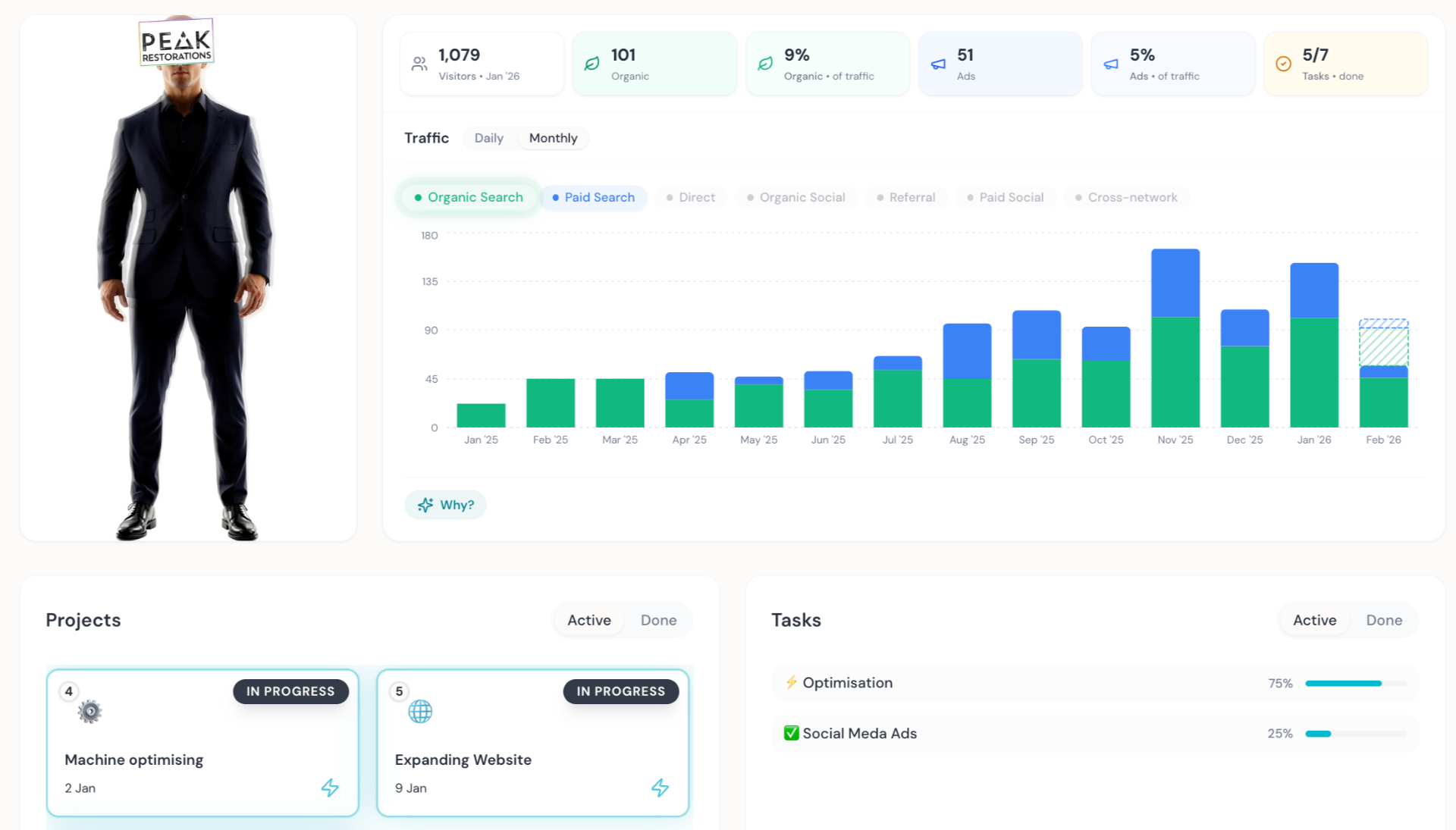
Task: Click lightning bolt on Machine optimising card
Action: tap(330, 788)
